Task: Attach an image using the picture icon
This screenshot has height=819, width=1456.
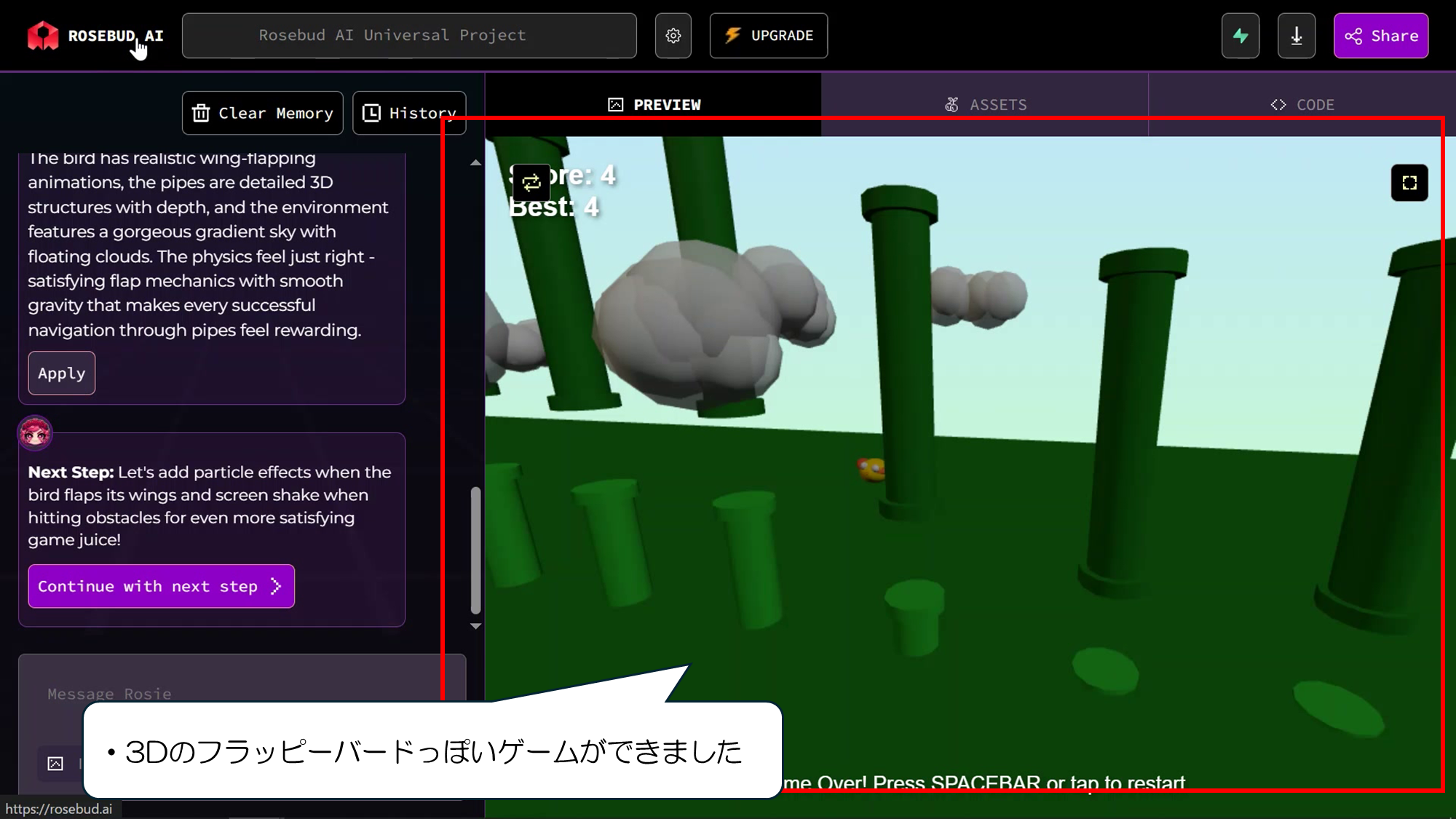Action: click(55, 763)
